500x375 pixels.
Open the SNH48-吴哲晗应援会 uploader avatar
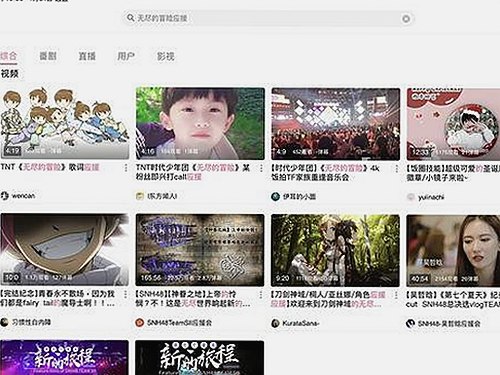tap(410, 323)
